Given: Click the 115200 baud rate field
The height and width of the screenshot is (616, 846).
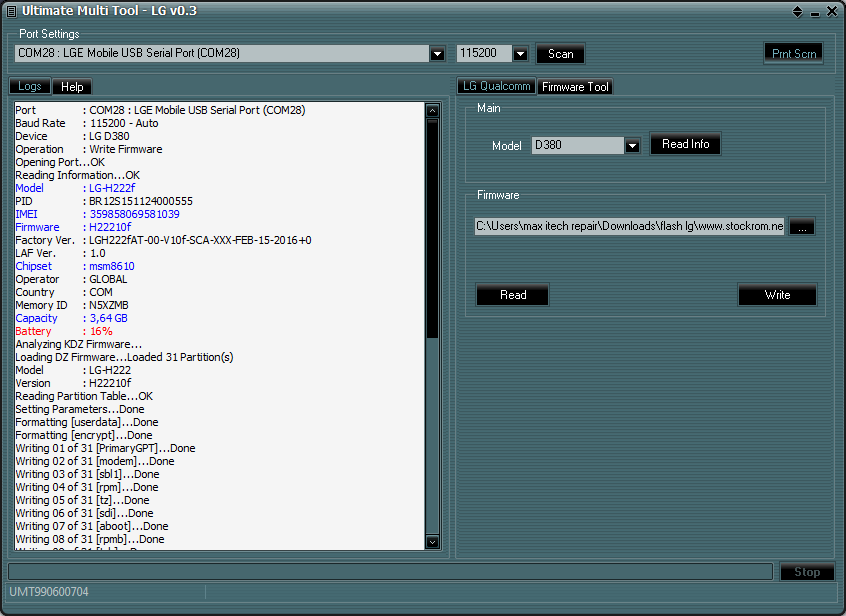Looking at the screenshot, I should pyautogui.click(x=485, y=53).
